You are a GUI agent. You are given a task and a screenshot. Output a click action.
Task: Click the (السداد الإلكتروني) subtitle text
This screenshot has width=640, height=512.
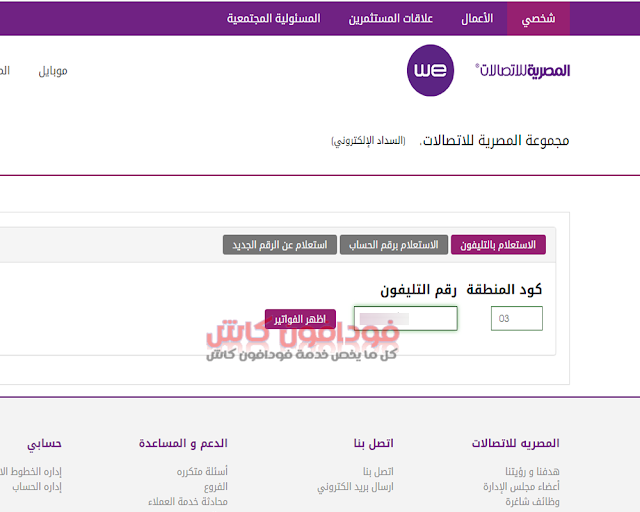[369, 141]
